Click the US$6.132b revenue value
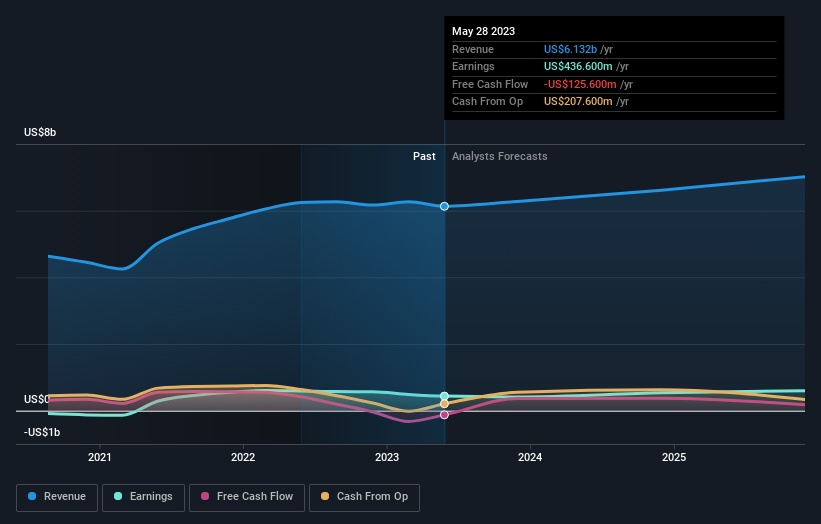 point(570,49)
